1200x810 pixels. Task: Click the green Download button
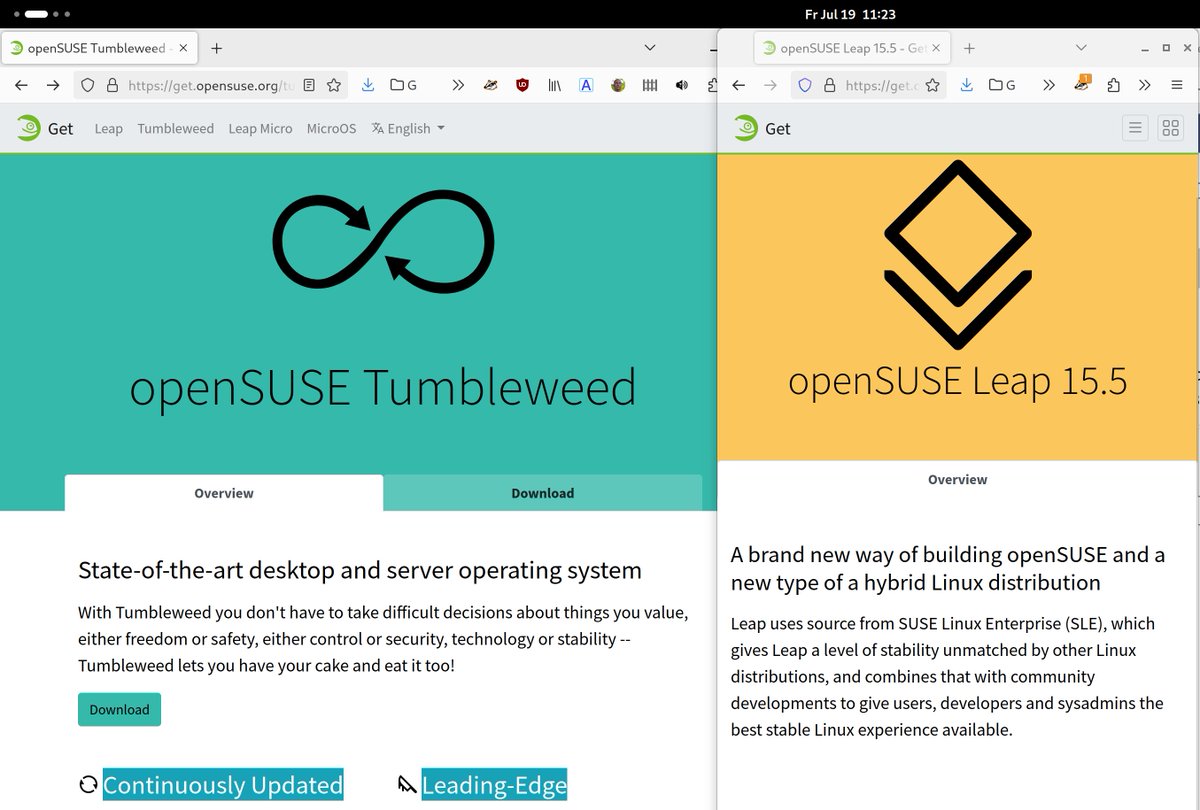[x=119, y=709]
